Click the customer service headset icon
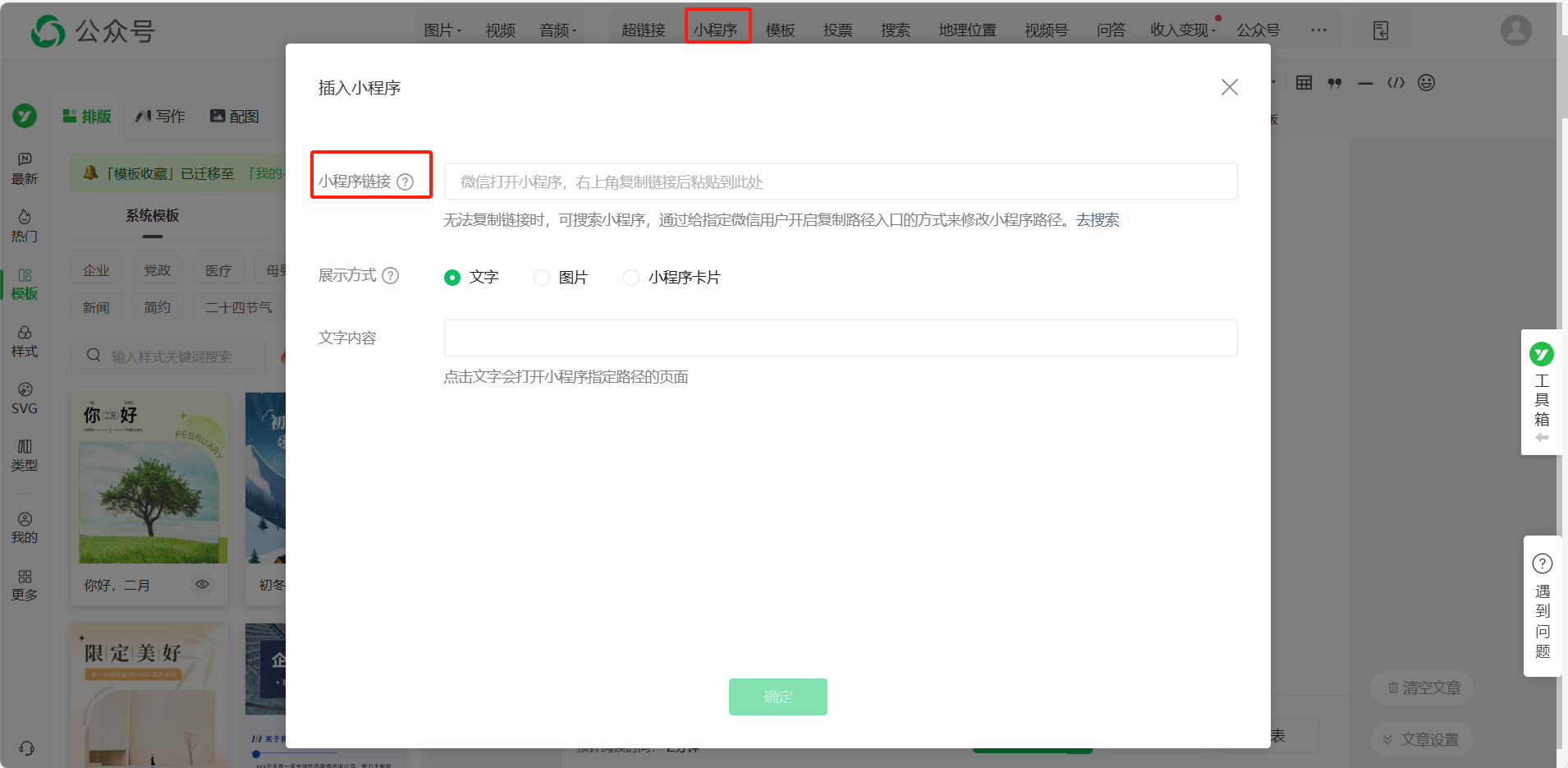The height and width of the screenshot is (768, 1568). [x=26, y=747]
